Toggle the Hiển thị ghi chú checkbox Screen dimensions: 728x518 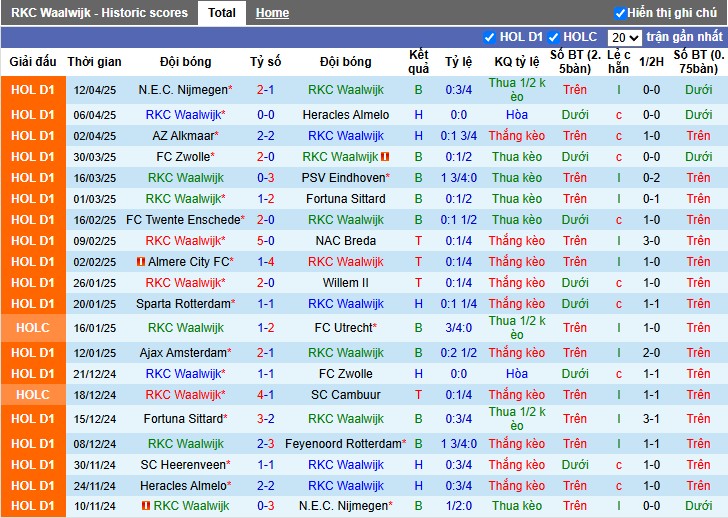620,13
